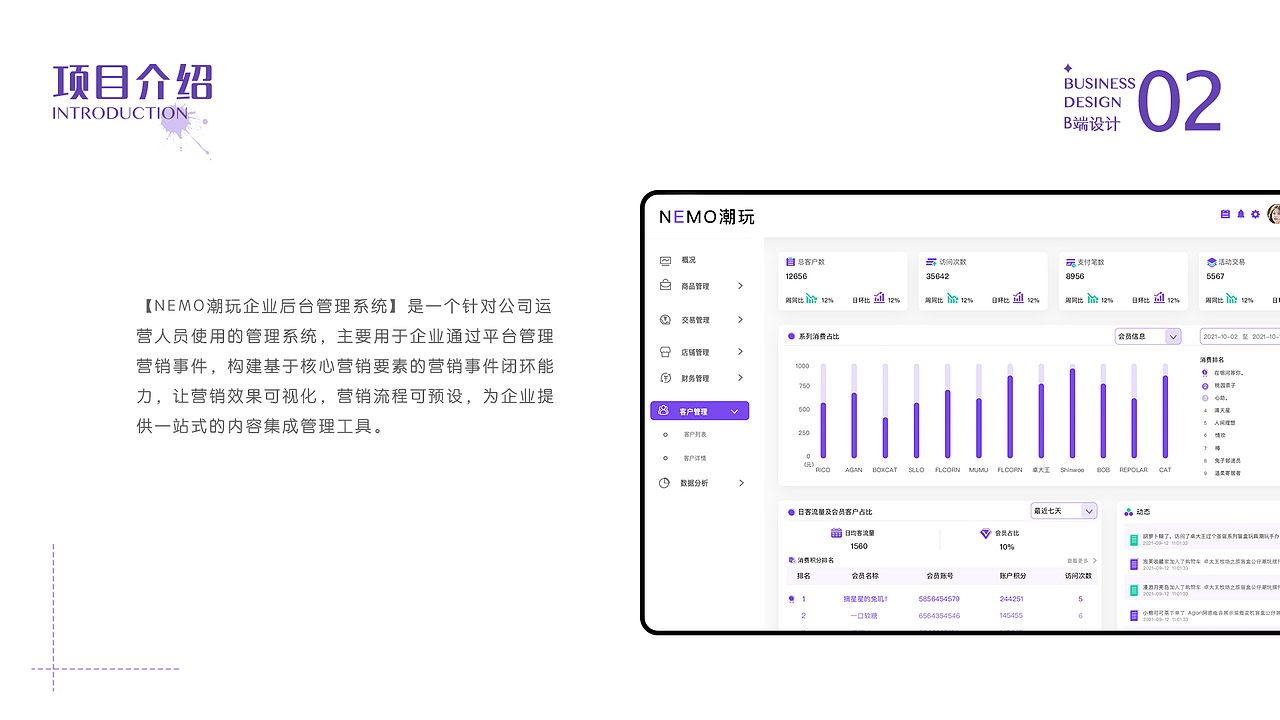Click the 日环比 bar icon under 支付笔数
1280x720 pixels.
[x=1158, y=298]
